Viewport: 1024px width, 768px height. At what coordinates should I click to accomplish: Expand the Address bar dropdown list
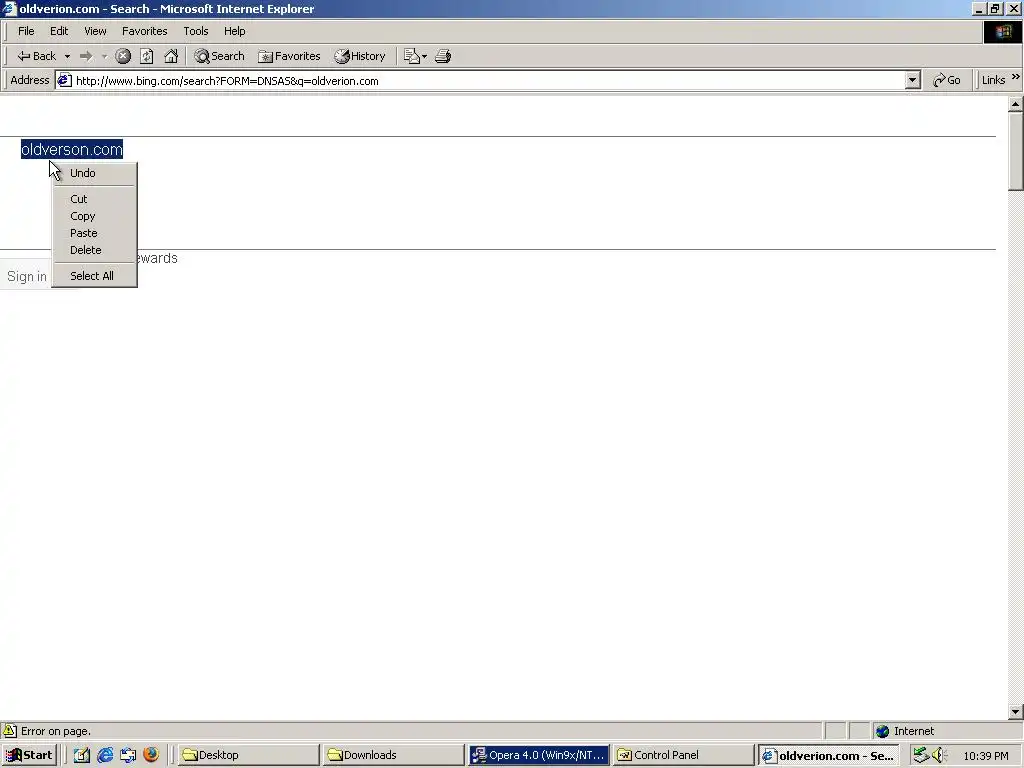[913, 81]
